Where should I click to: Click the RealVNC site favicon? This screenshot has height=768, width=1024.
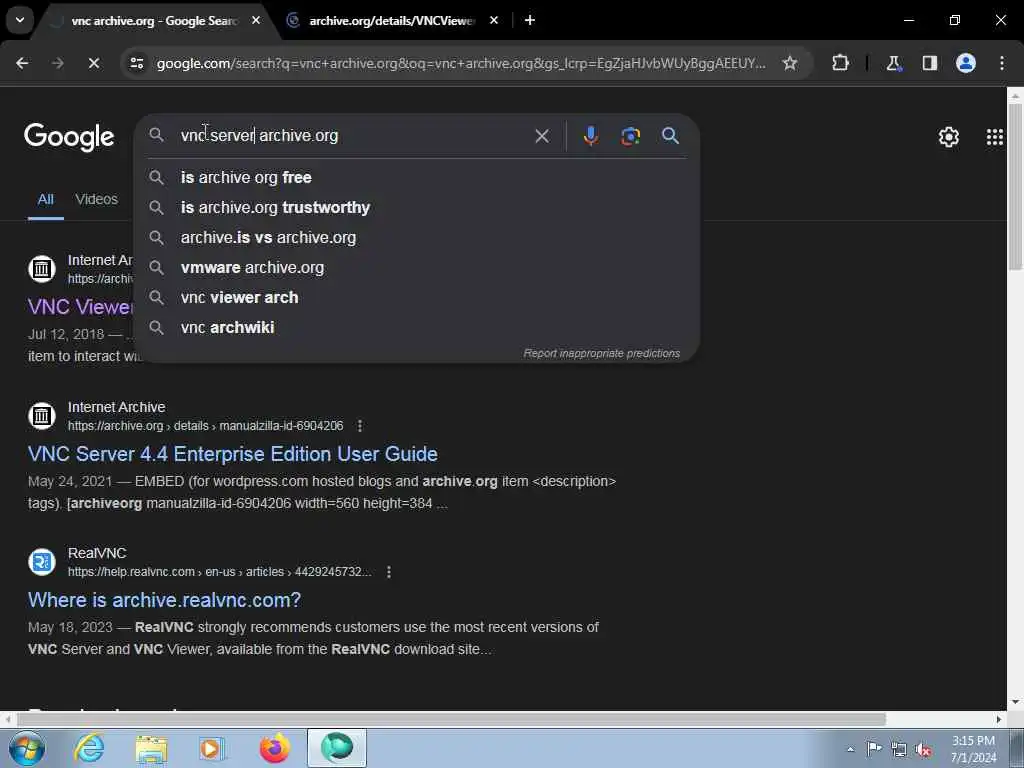42,562
